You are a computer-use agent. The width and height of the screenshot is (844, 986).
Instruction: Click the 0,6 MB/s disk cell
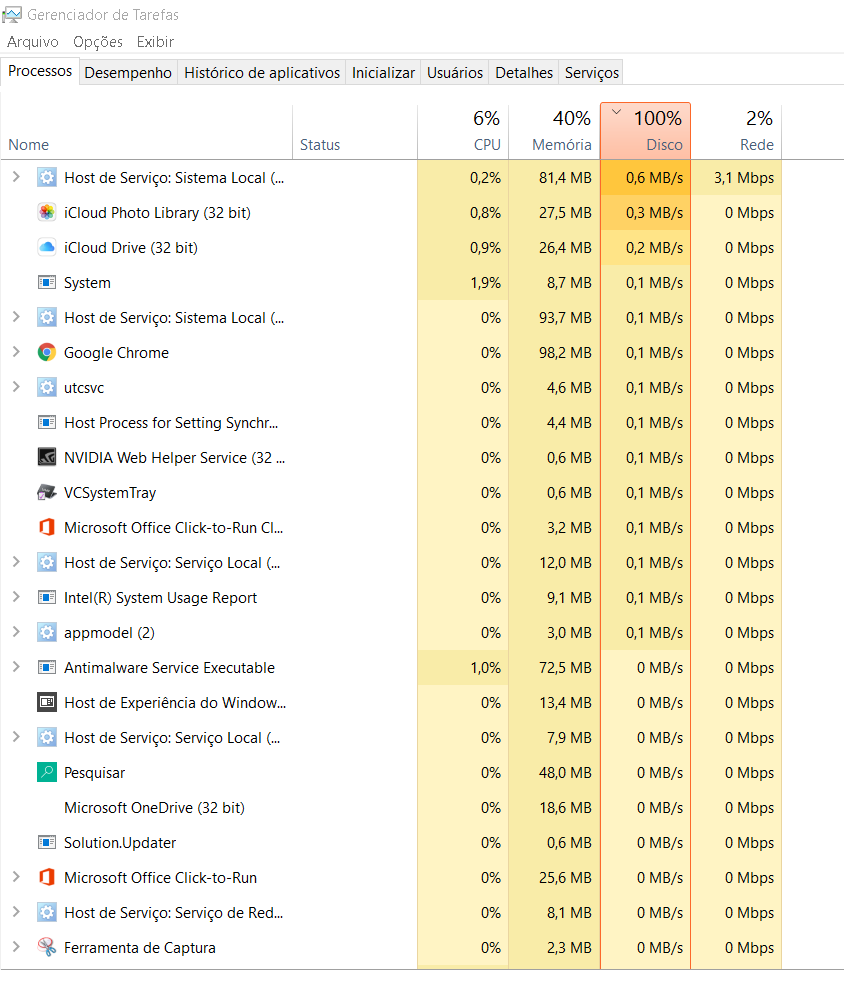[x=645, y=178]
